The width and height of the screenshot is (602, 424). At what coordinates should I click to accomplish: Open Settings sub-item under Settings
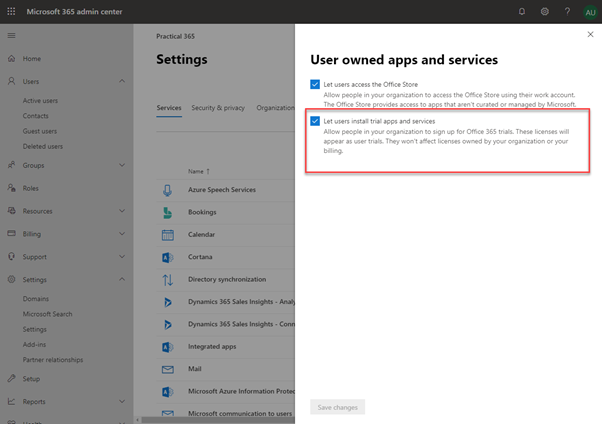point(35,329)
